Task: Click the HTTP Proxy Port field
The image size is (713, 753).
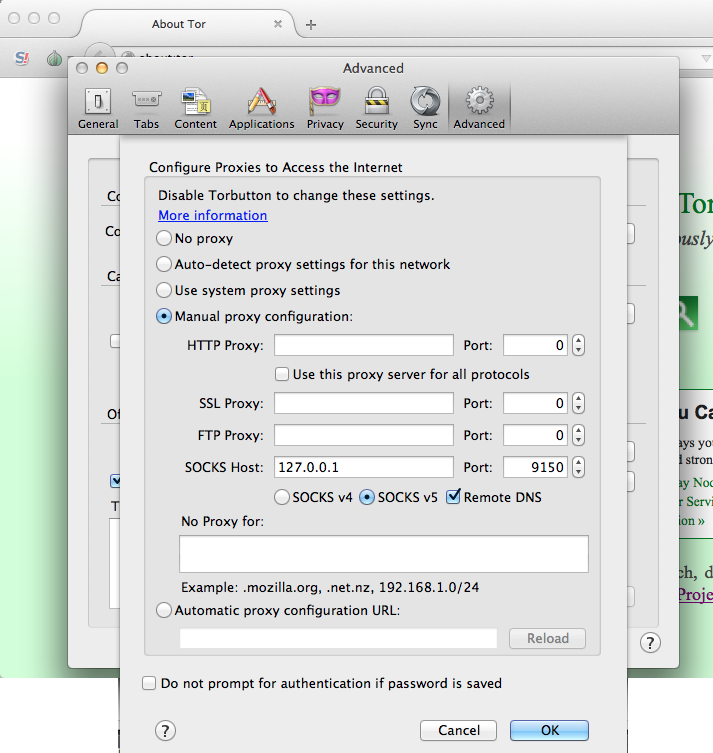Action: click(535, 345)
